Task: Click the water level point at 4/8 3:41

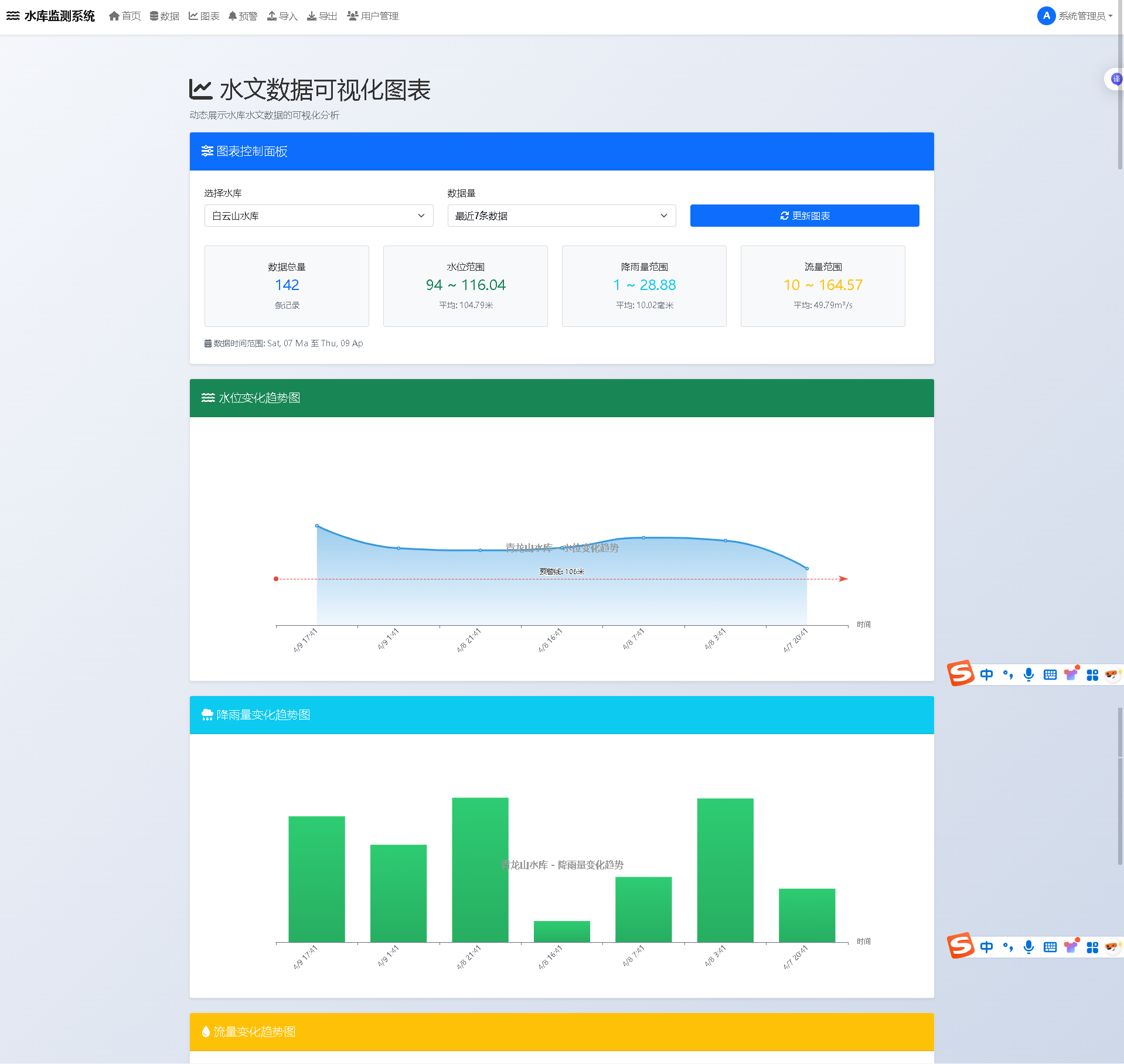Action: click(x=726, y=541)
